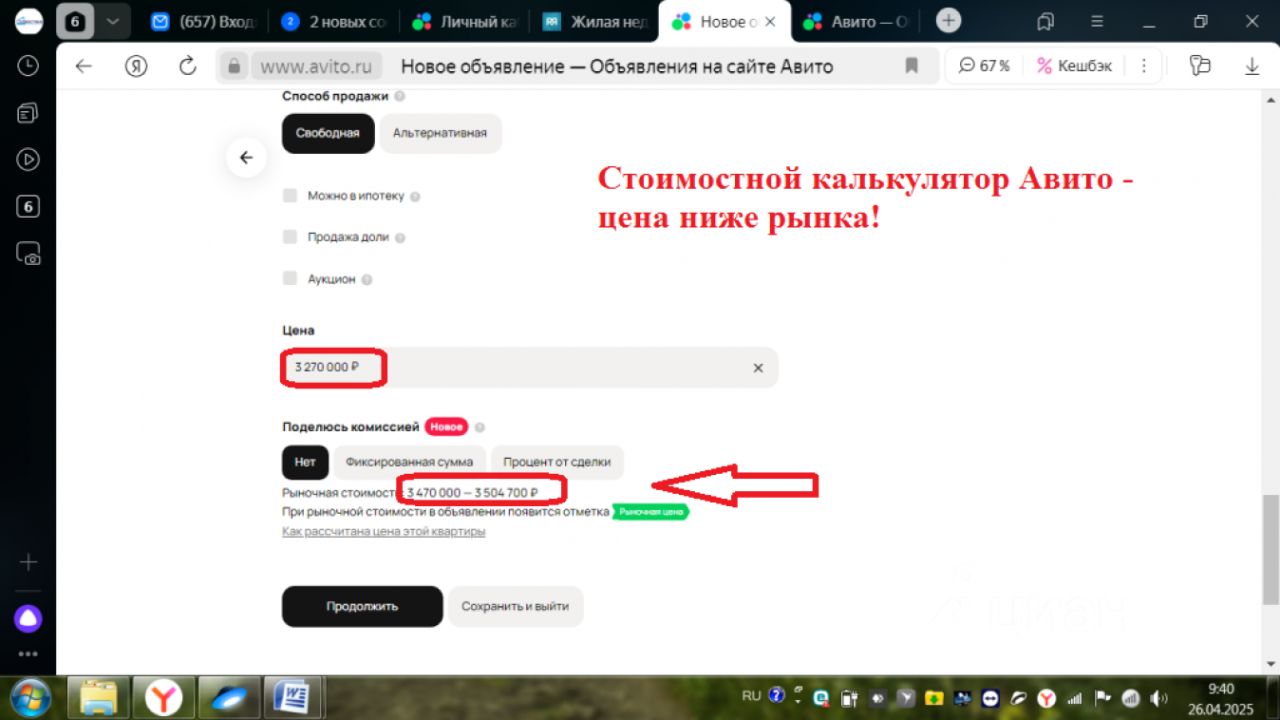
Task: Select Свободная sale method
Action: click(328, 133)
